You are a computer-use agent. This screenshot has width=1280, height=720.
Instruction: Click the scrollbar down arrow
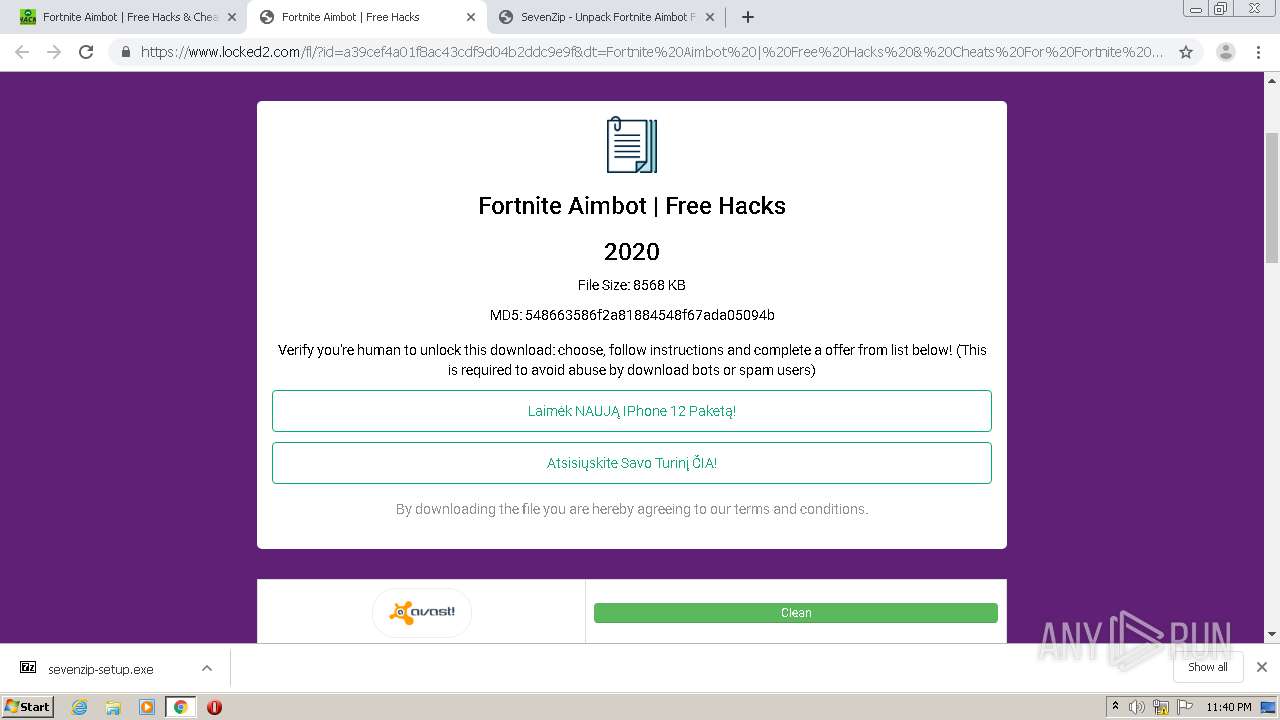(x=1272, y=634)
